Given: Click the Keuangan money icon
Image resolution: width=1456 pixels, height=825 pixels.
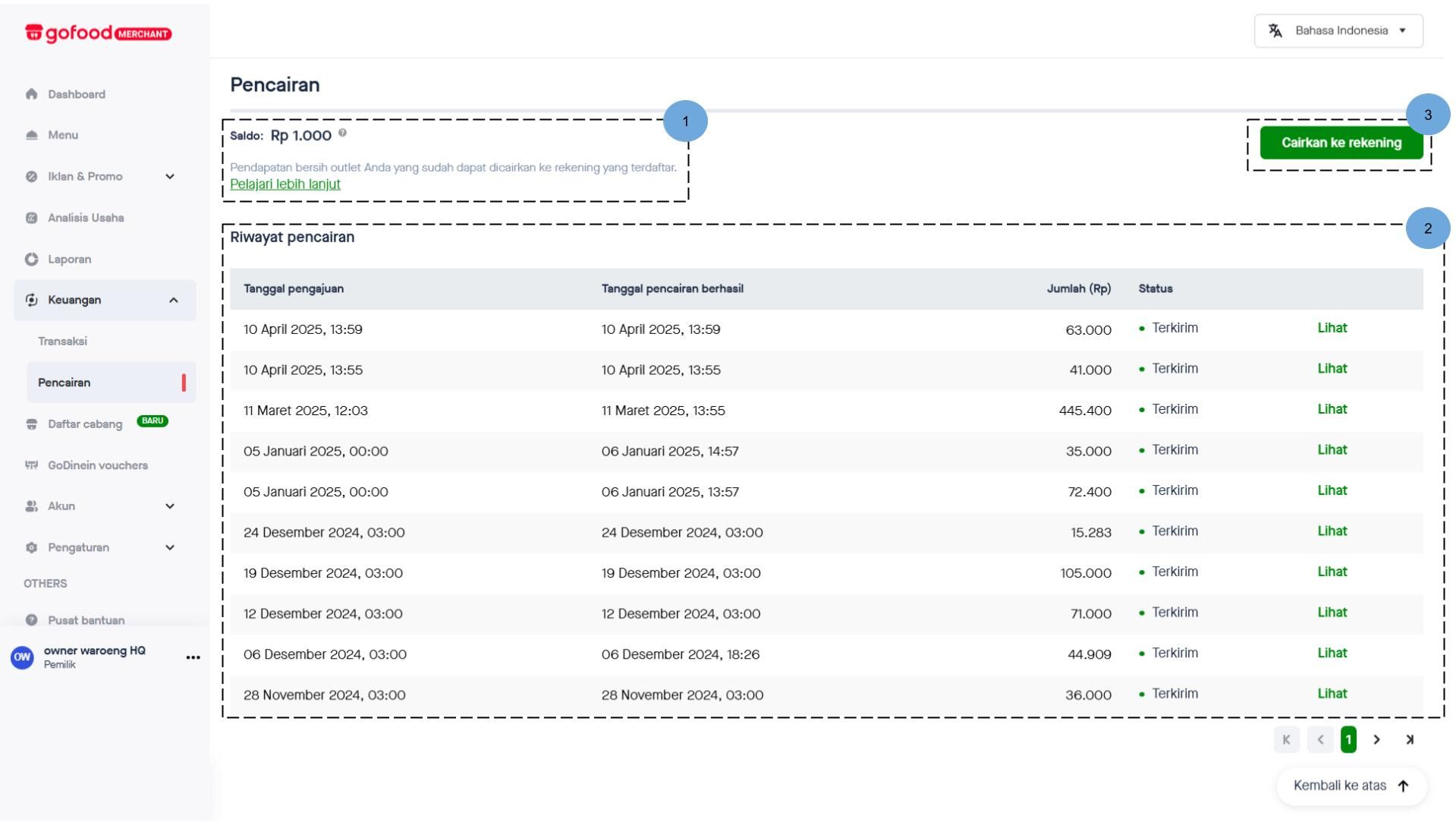Looking at the screenshot, I should 31,301.
